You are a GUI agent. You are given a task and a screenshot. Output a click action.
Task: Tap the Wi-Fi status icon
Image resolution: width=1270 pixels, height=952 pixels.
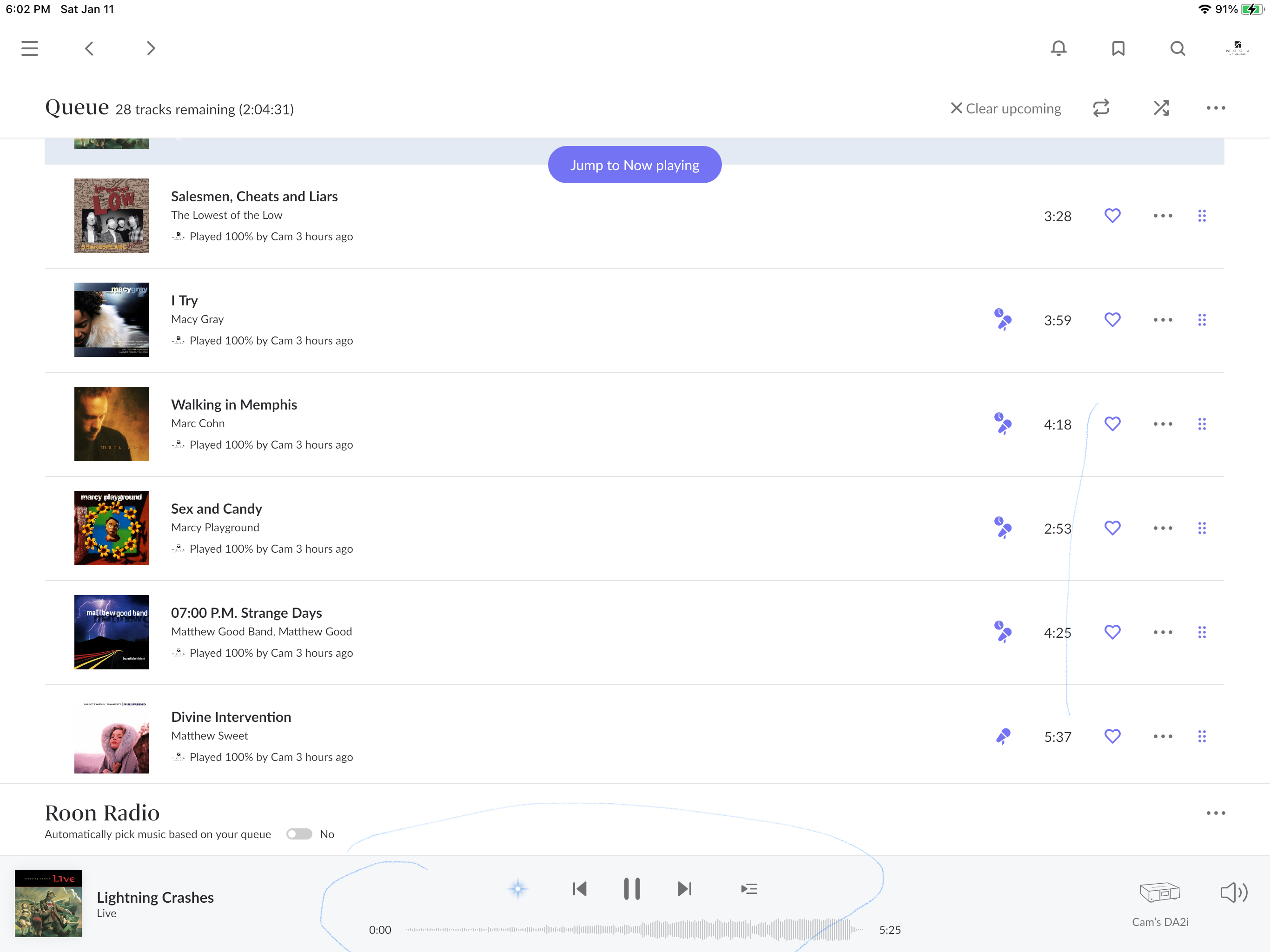click(x=1204, y=9)
